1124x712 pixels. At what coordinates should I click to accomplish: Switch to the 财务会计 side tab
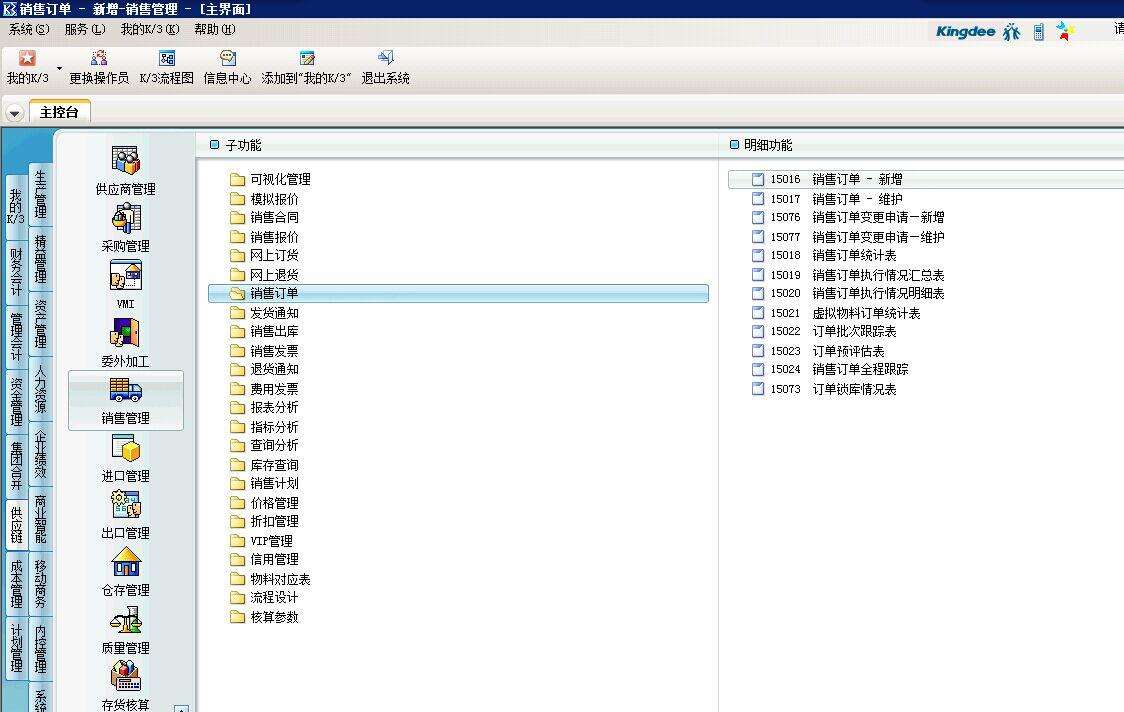pyautogui.click(x=16, y=272)
